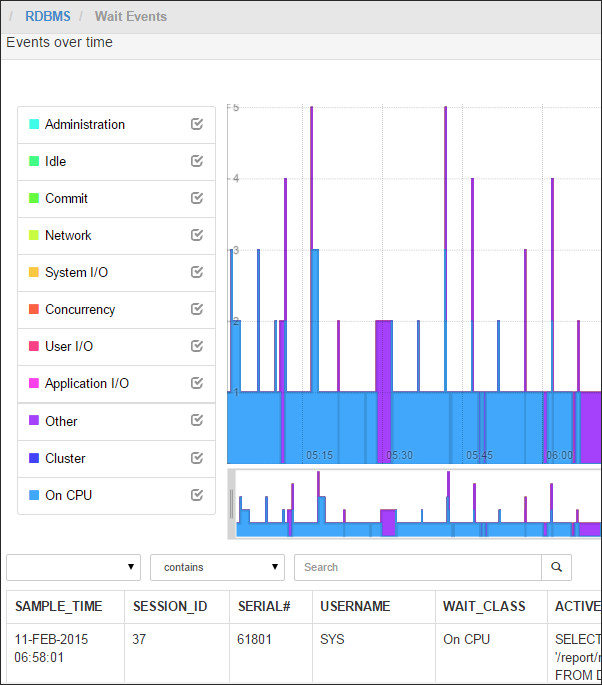Image resolution: width=602 pixels, height=685 pixels.
Task: Click the Application I/O check icon
Action: 197,383
